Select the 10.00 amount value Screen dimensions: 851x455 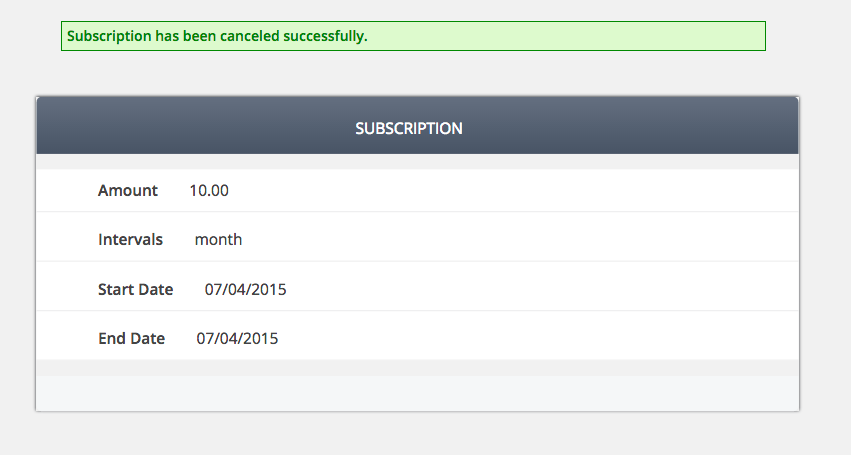tap(209, 190)
